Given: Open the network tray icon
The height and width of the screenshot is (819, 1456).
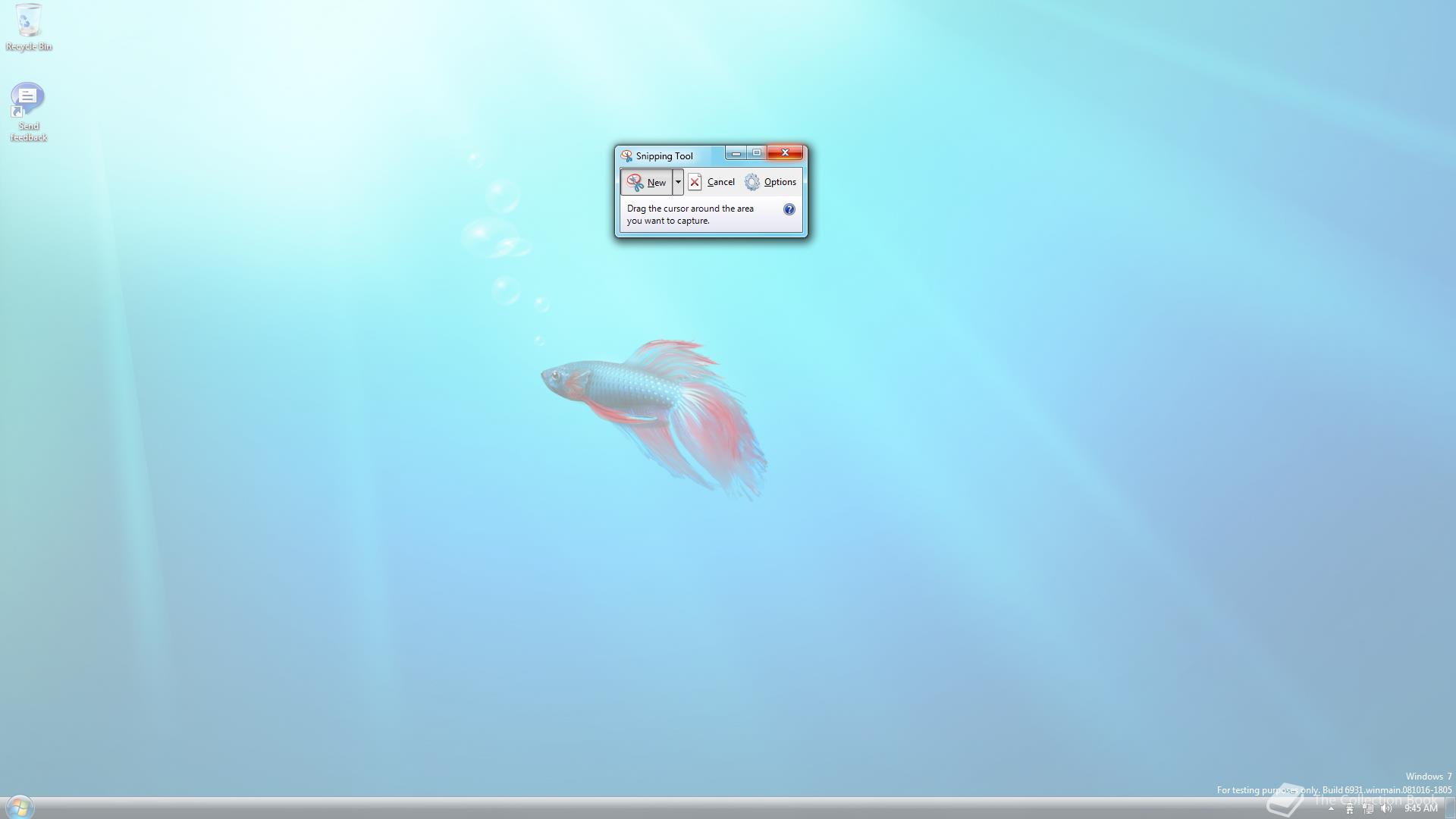Looking at the screenshot, I should point(1368,808).
